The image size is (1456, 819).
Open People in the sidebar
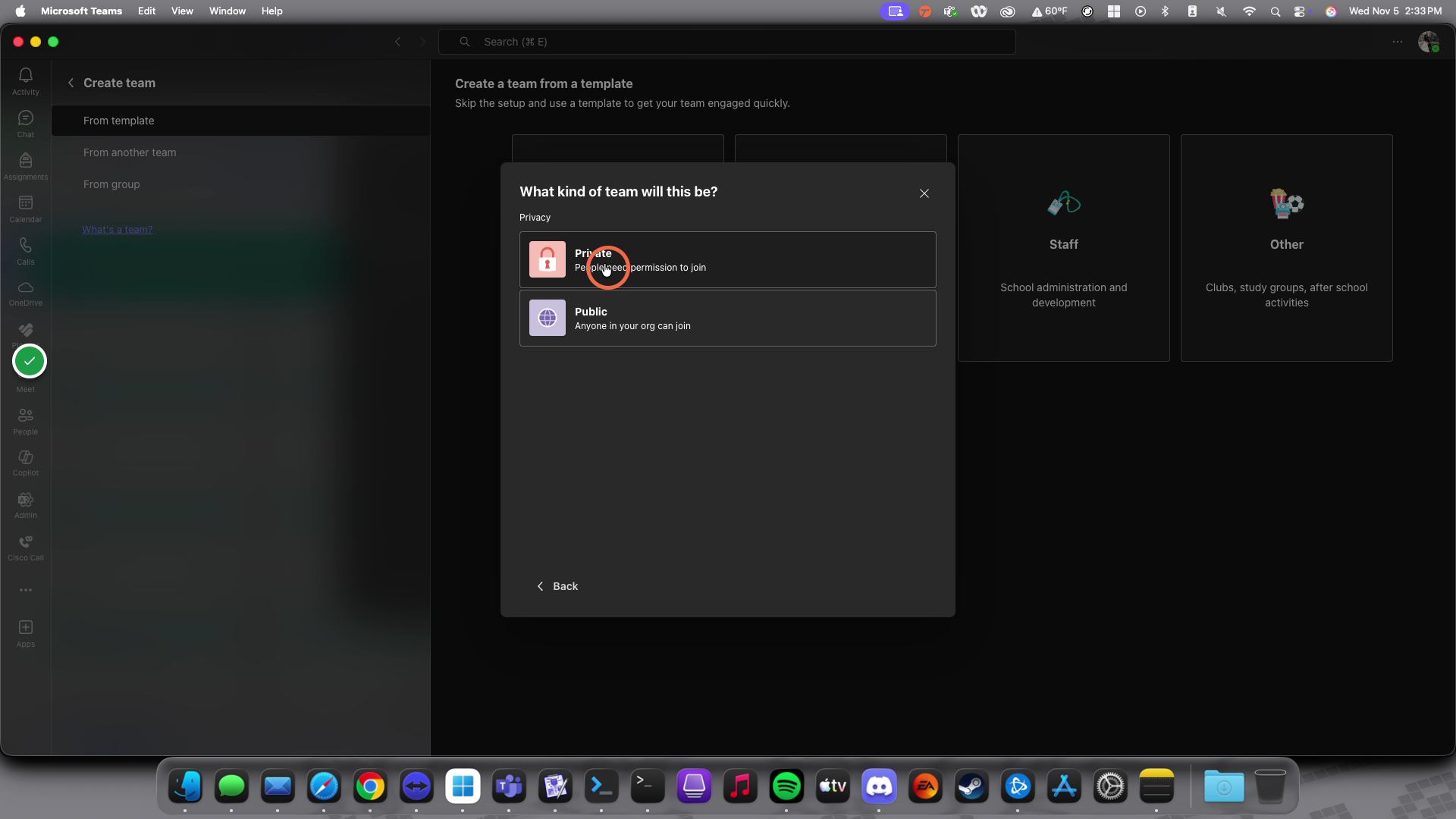[x=26, y=421]
